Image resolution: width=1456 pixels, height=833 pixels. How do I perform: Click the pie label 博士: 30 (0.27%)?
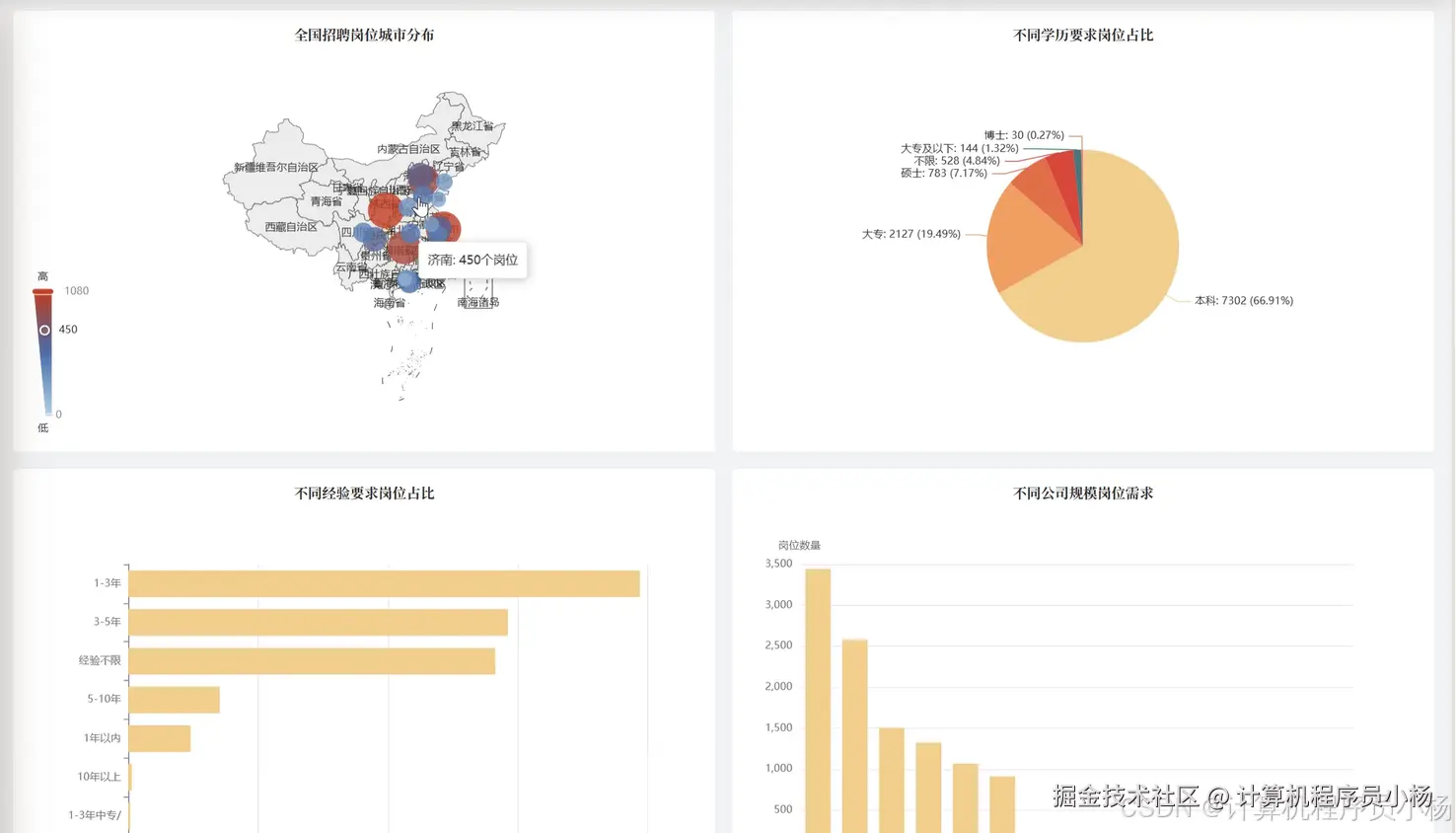[x=1023, y=135]
